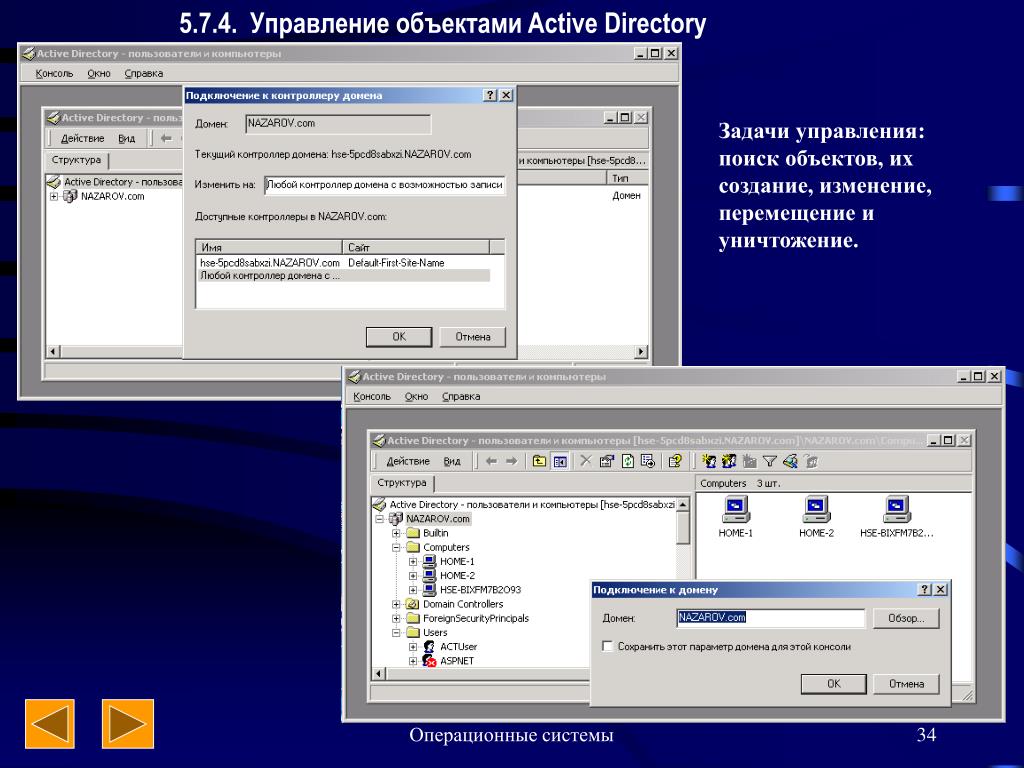Open the Консоль menu in the upper window

54,74
